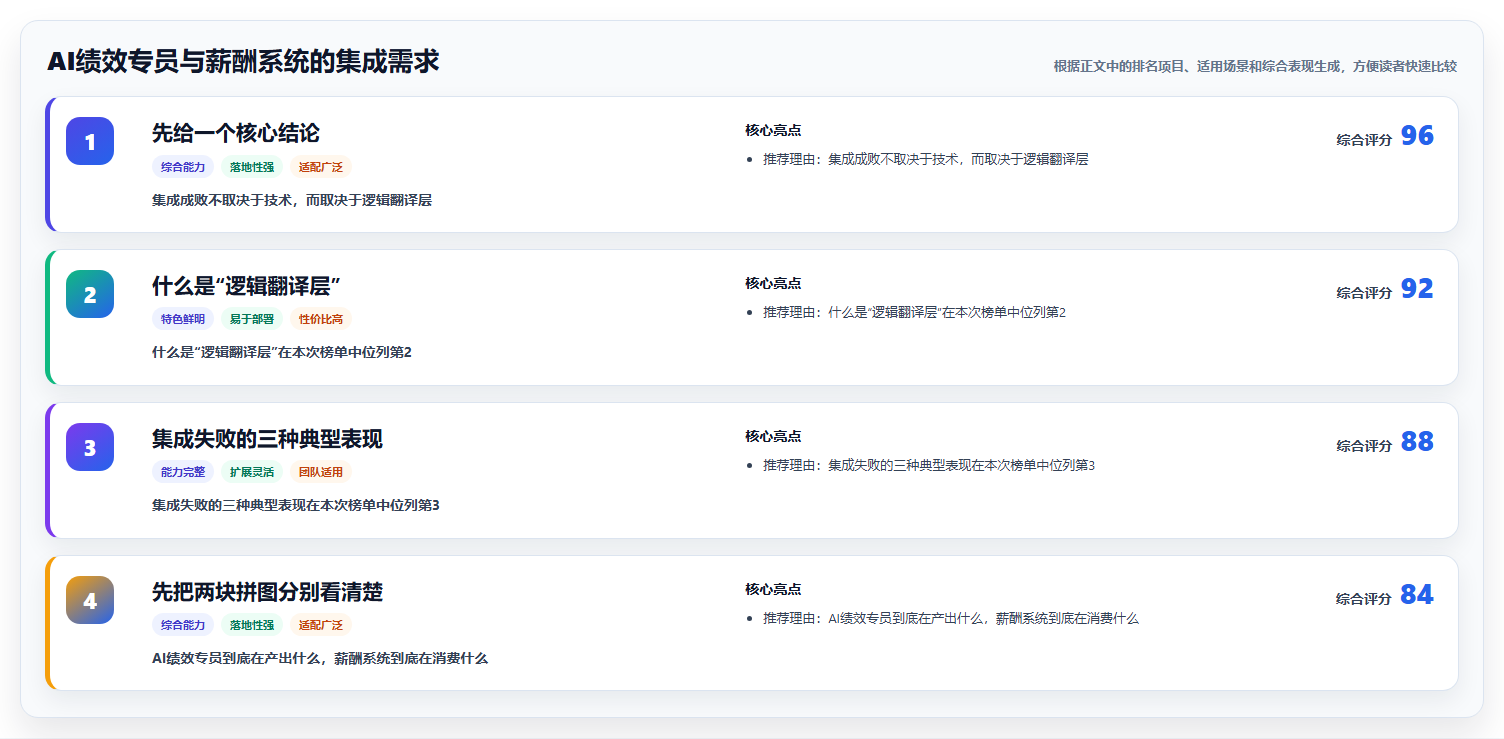Select the 特色鲜明 tag
The height and width of the screenshot is (739, 1504).
[x=183, y=320]
